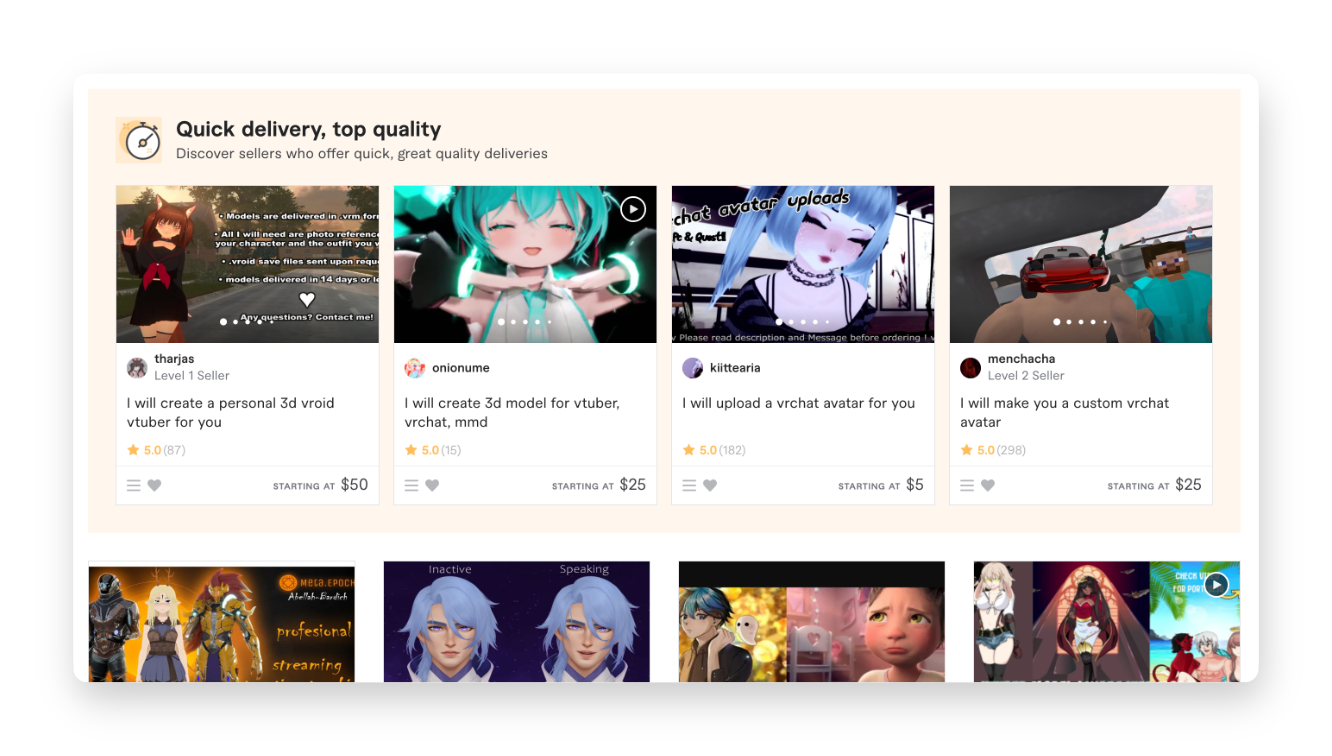Open 'I will upload a vrchat avatar' title

pos(799,403)
